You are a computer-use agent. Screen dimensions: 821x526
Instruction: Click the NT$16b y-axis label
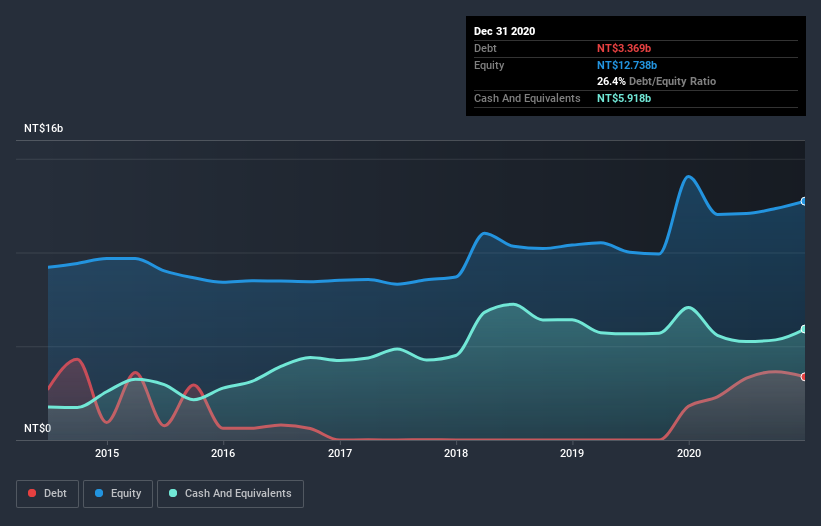coord(43,128)
